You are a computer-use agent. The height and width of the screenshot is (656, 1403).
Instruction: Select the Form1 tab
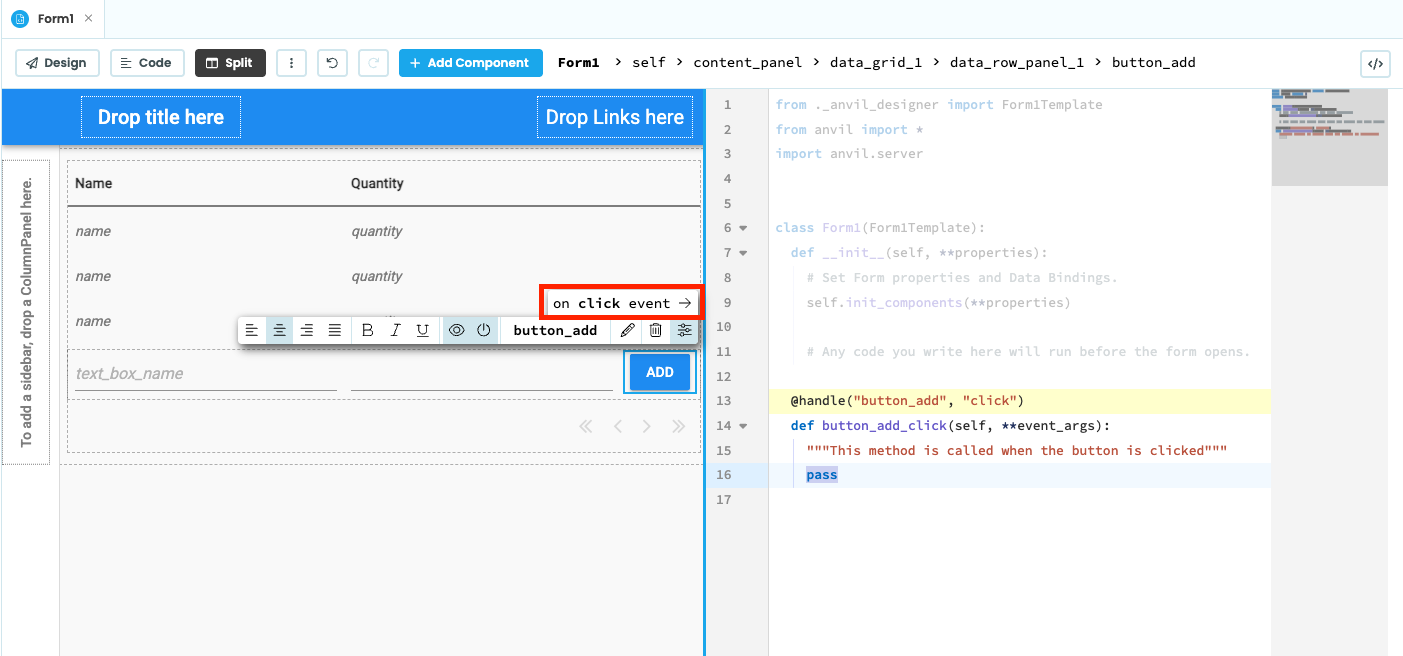[53, 19]
